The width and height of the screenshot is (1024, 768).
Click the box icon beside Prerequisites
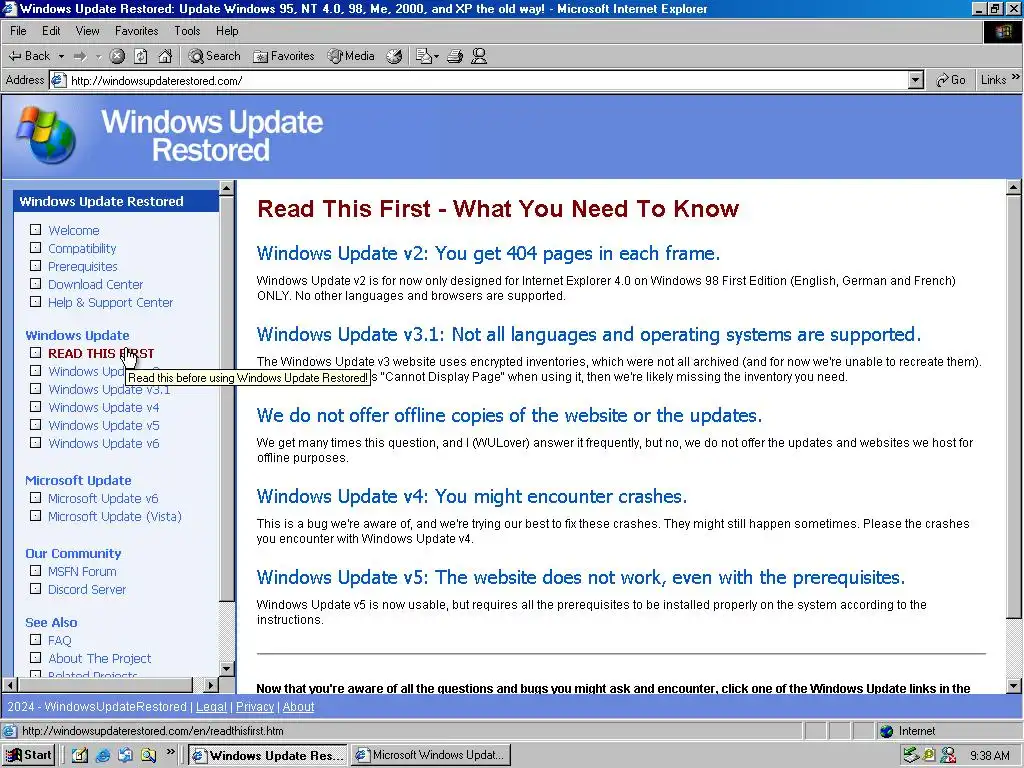(35, 266)
